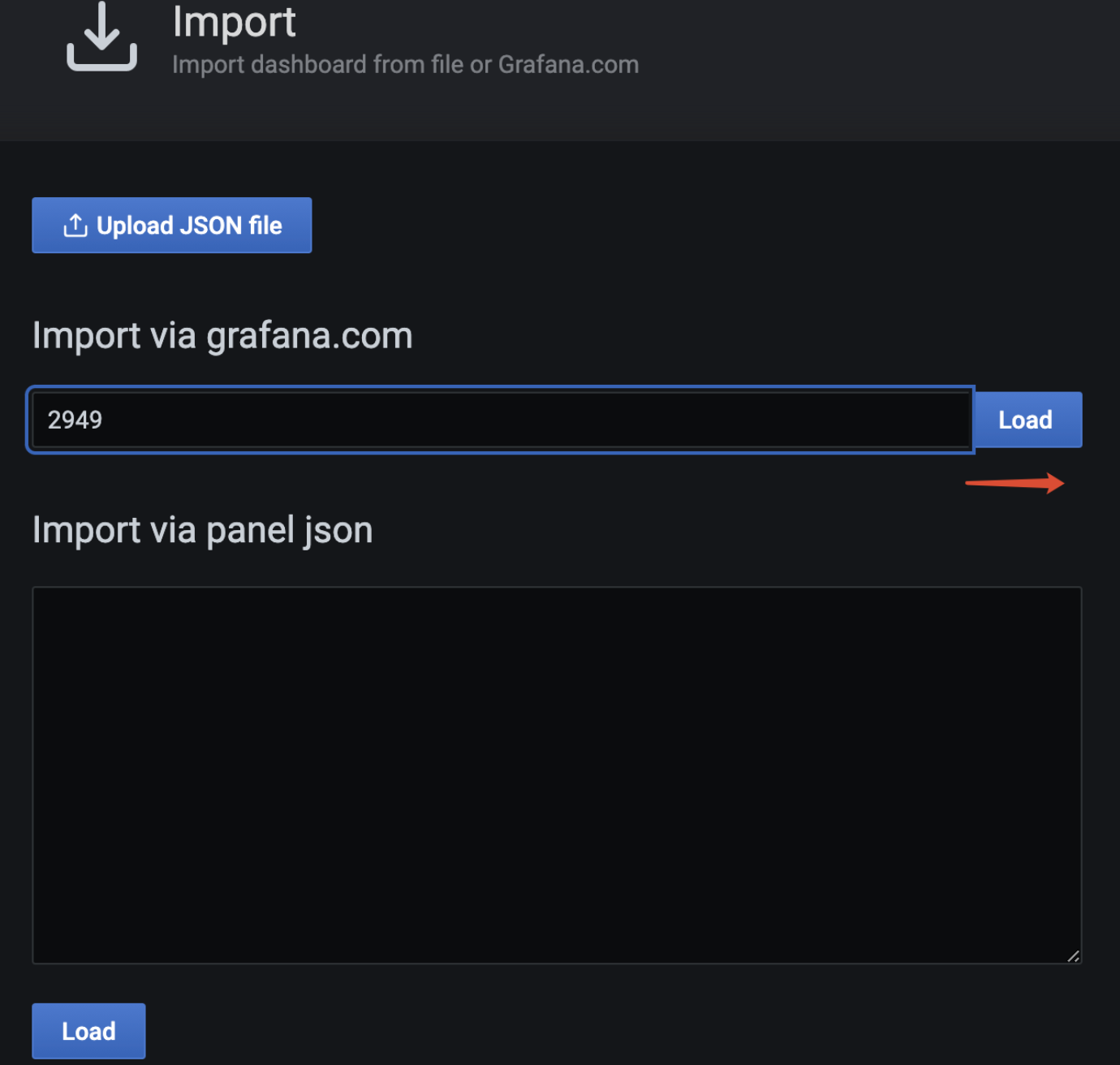
Task: Grab the text area resize handle
Action: 1073,956
